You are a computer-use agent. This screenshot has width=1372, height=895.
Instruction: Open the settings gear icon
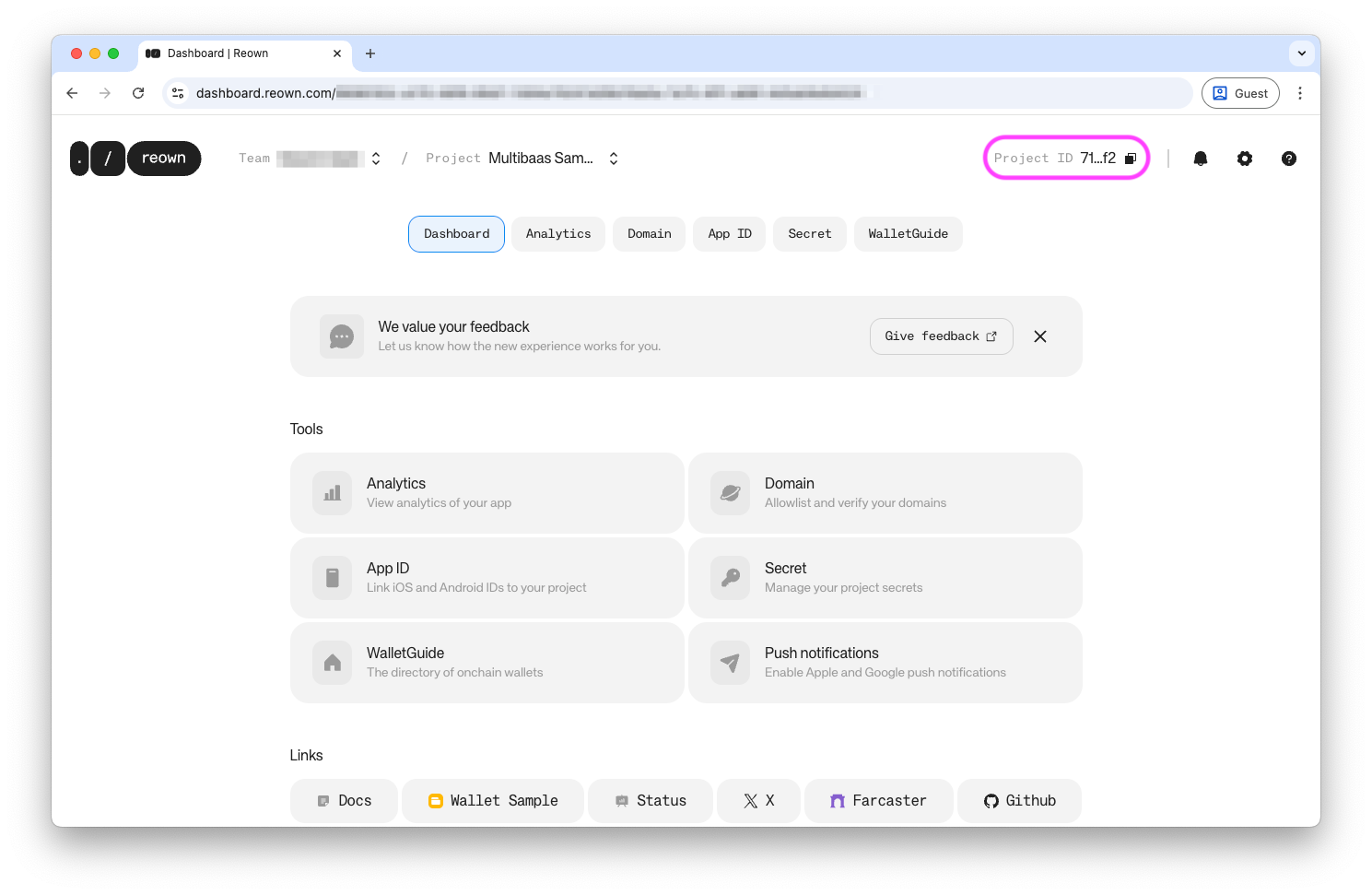[1245, 158]
